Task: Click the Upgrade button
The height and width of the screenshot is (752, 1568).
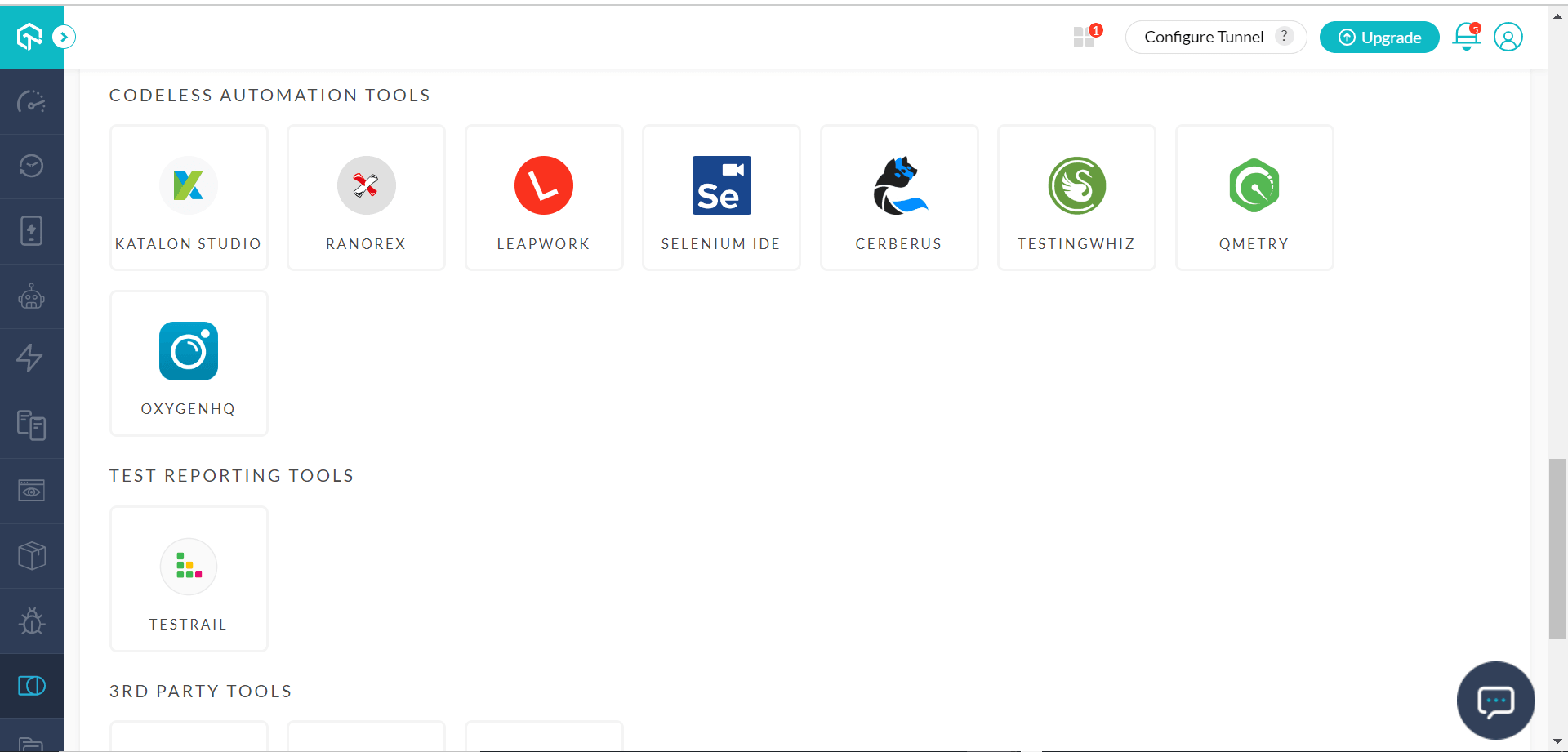Action: tap(1379, 38)
